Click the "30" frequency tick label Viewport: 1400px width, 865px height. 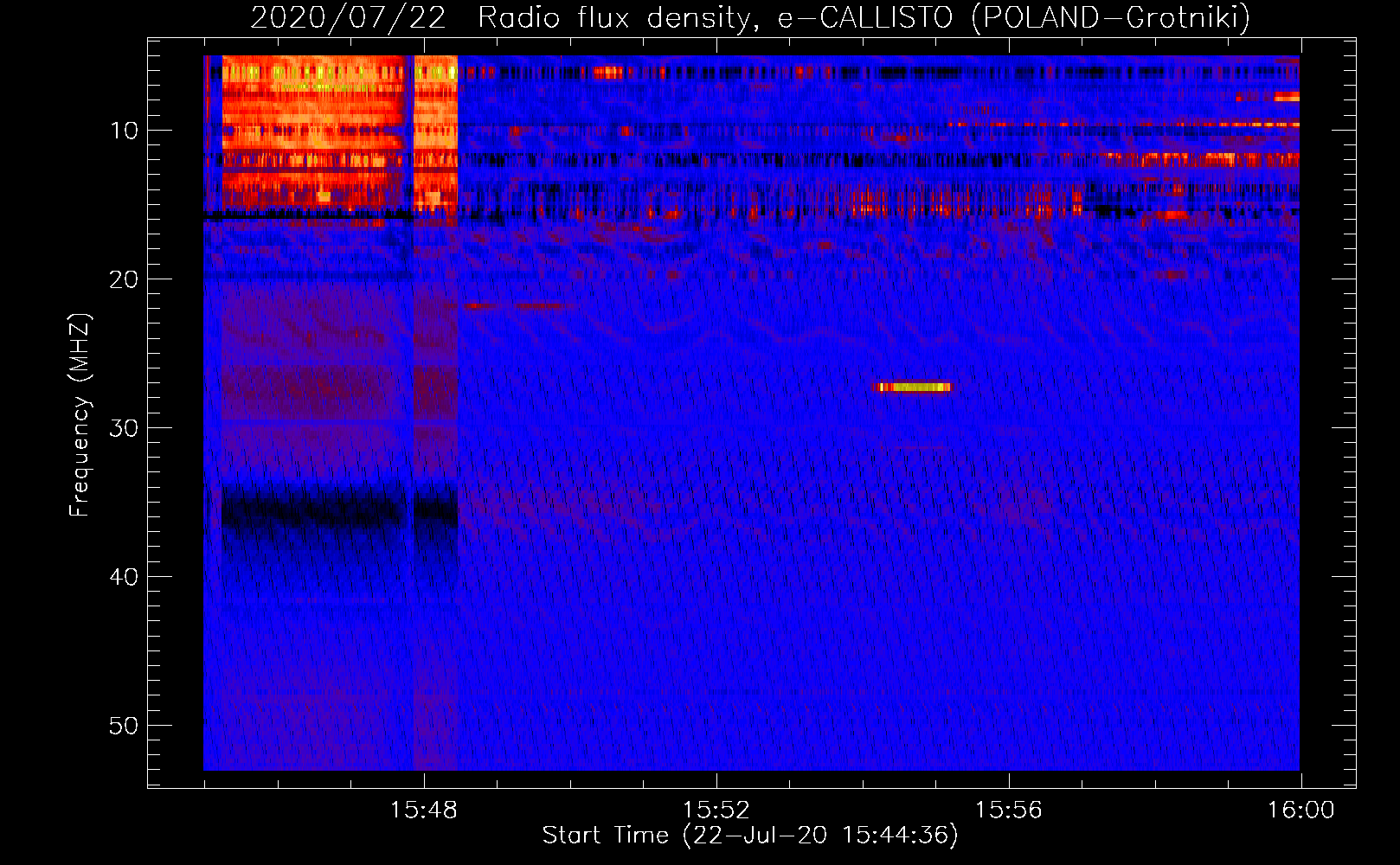tap(125, 428)
